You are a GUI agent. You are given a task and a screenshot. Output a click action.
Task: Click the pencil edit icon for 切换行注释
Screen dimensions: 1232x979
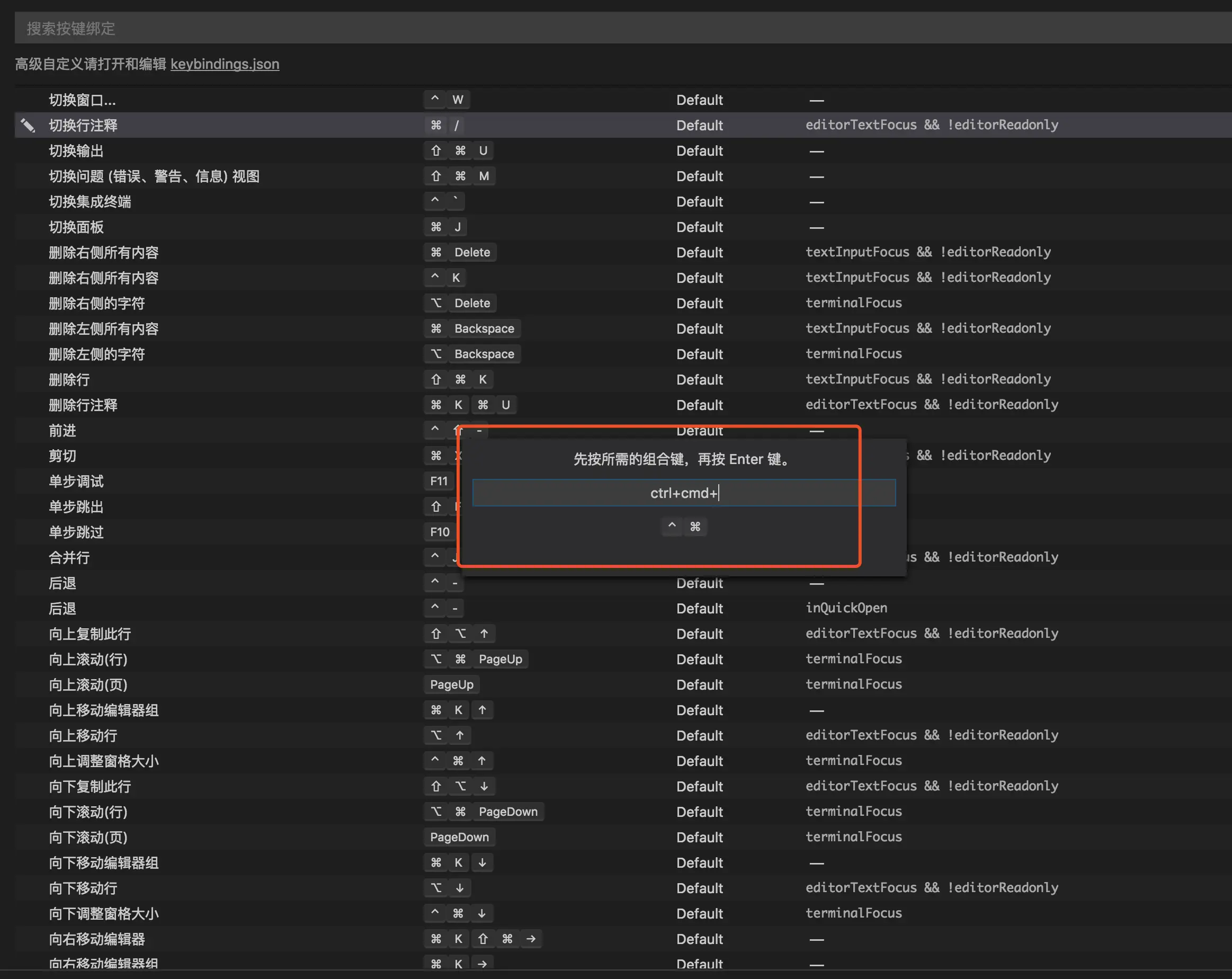(28, 125)
